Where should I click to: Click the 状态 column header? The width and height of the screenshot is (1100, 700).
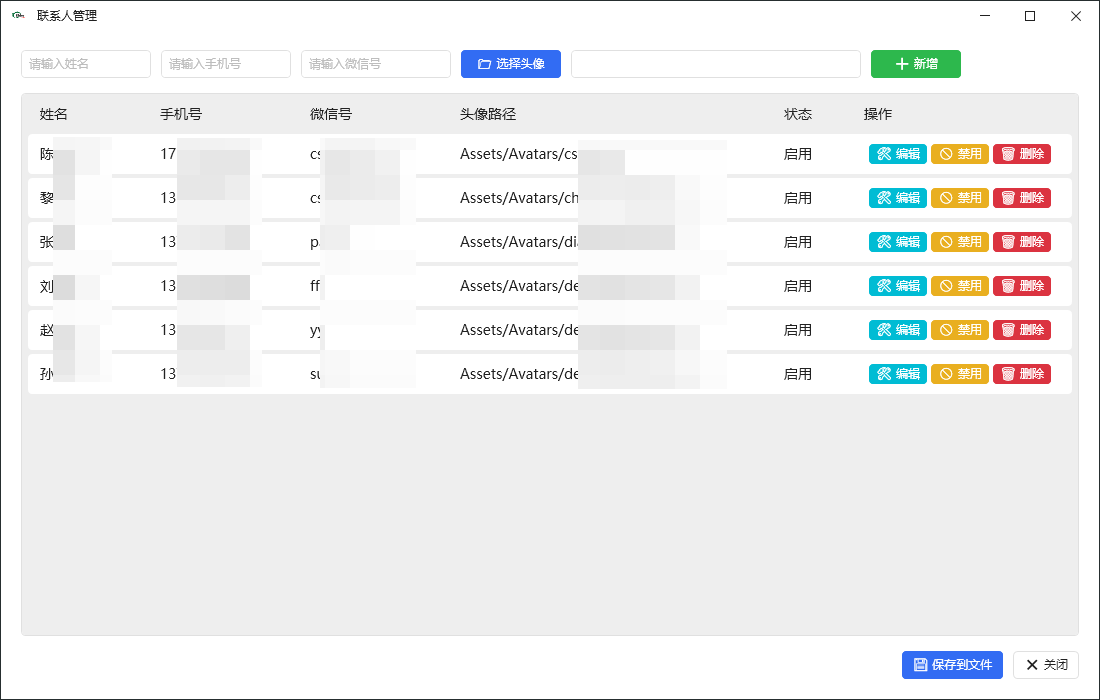(798, 114)
